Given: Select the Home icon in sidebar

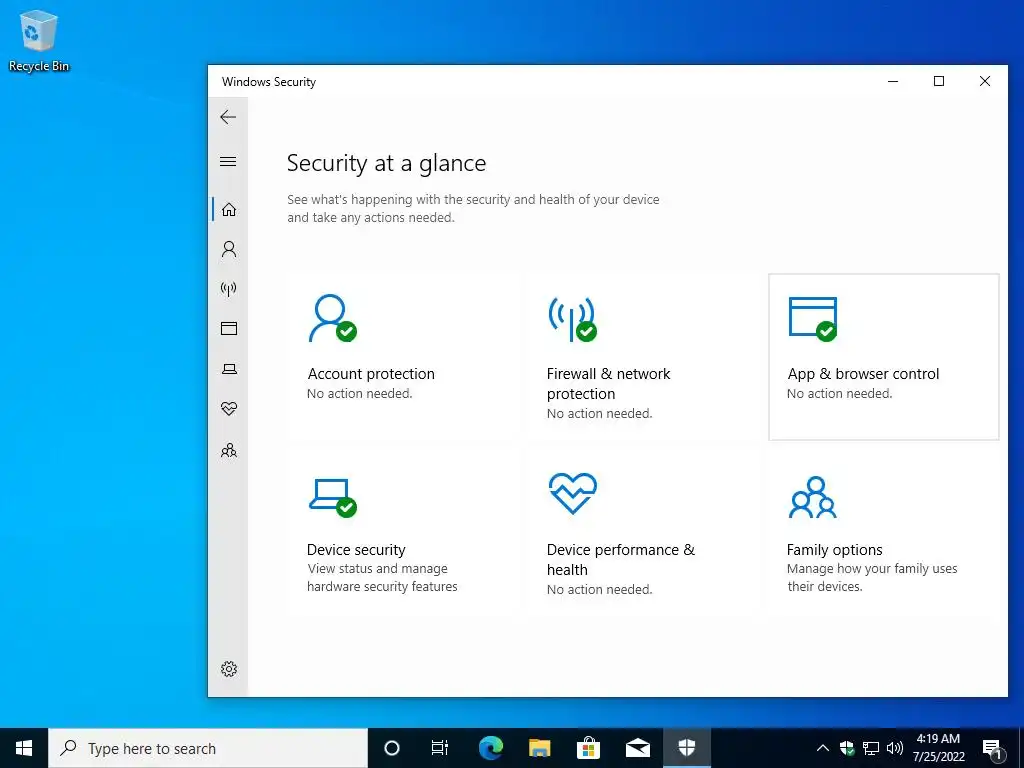Looking at the screenshot, I should pos(229,209).
